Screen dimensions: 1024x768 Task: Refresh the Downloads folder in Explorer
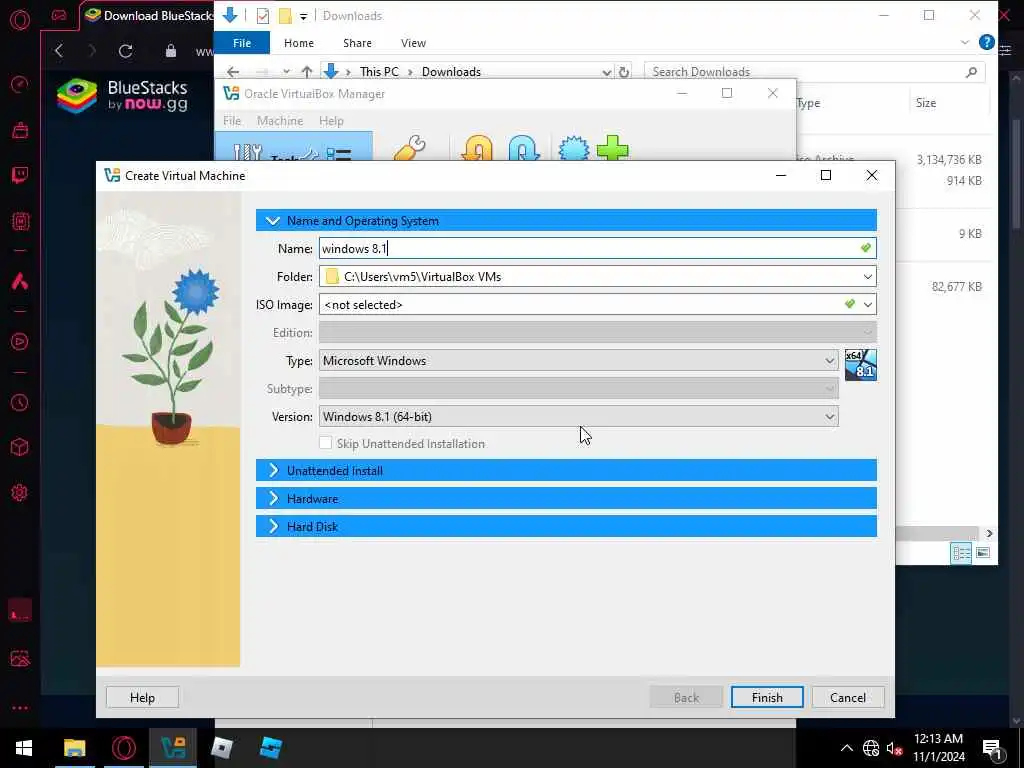pos(624,72)
